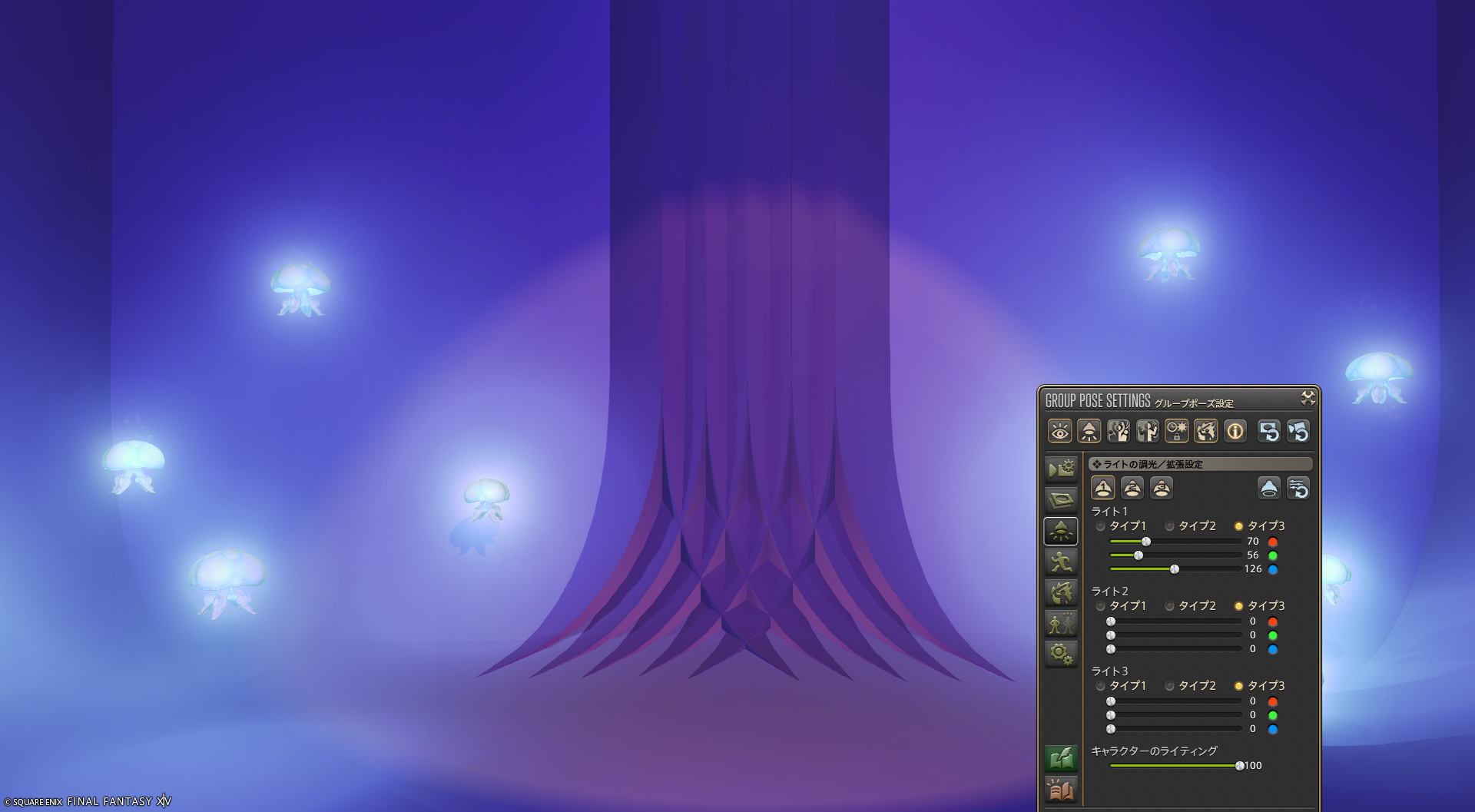
Task: Click the sliders reset icon for lights
Action: pyautogui.click(x=1298, y=488)
